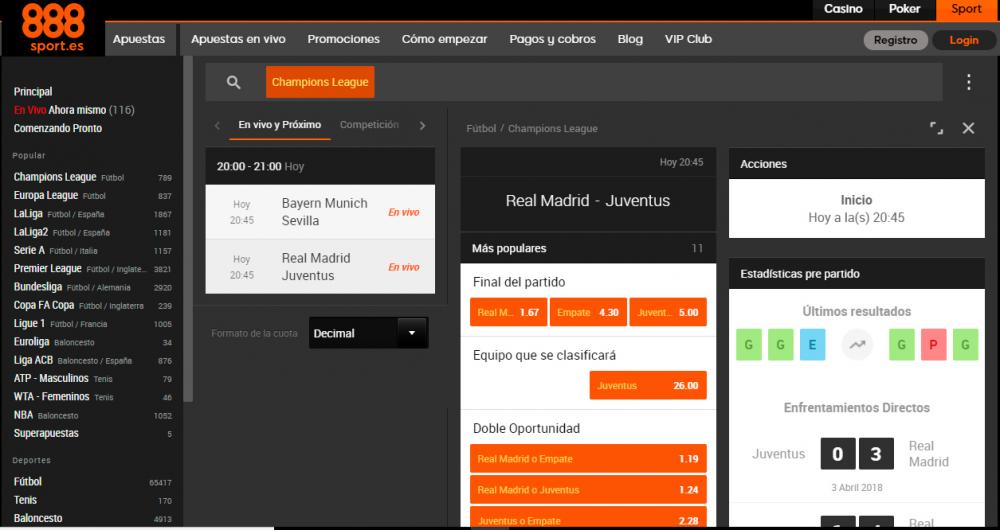Select the Sport tab

pyautogui.click(x=967, y=9)
